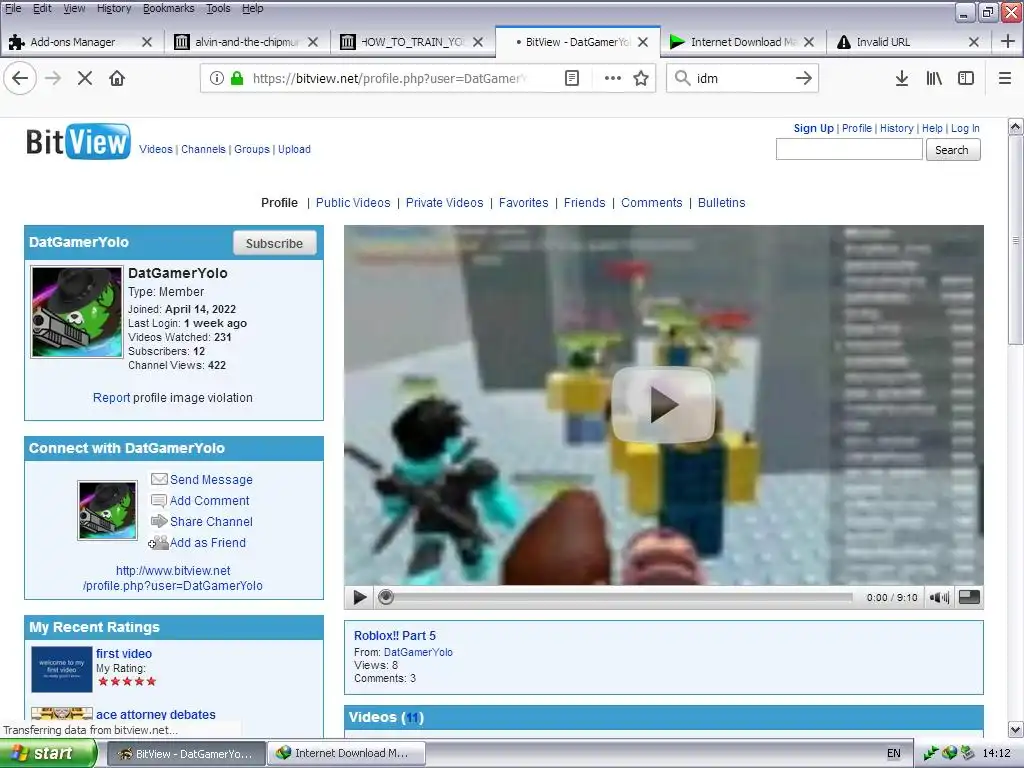This screenshot has height=768, width=1024.
Task: Open the Edit menu
Action: coord(42,8)
